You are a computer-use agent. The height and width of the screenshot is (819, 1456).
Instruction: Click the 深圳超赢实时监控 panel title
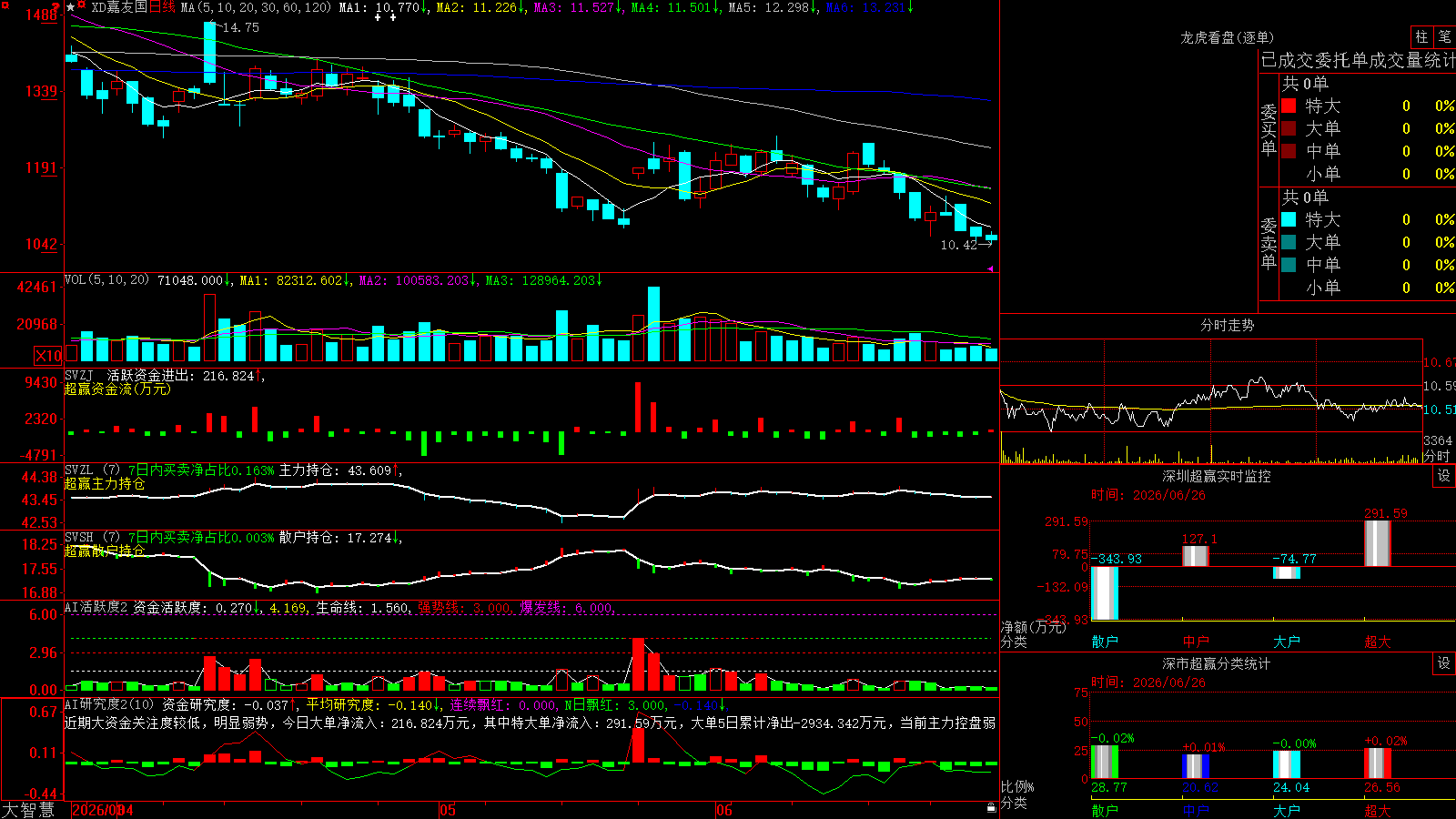[1217, 476]
